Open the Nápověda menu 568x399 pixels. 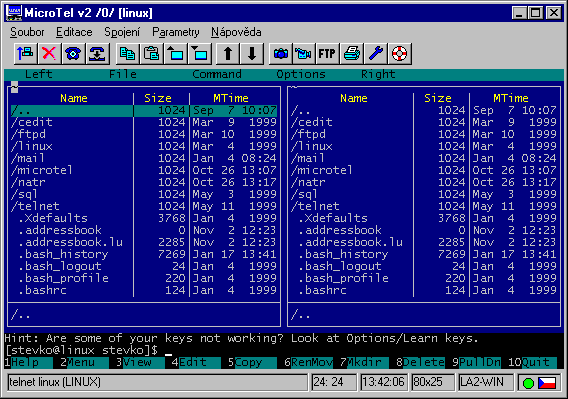click(x=236, y=32)
